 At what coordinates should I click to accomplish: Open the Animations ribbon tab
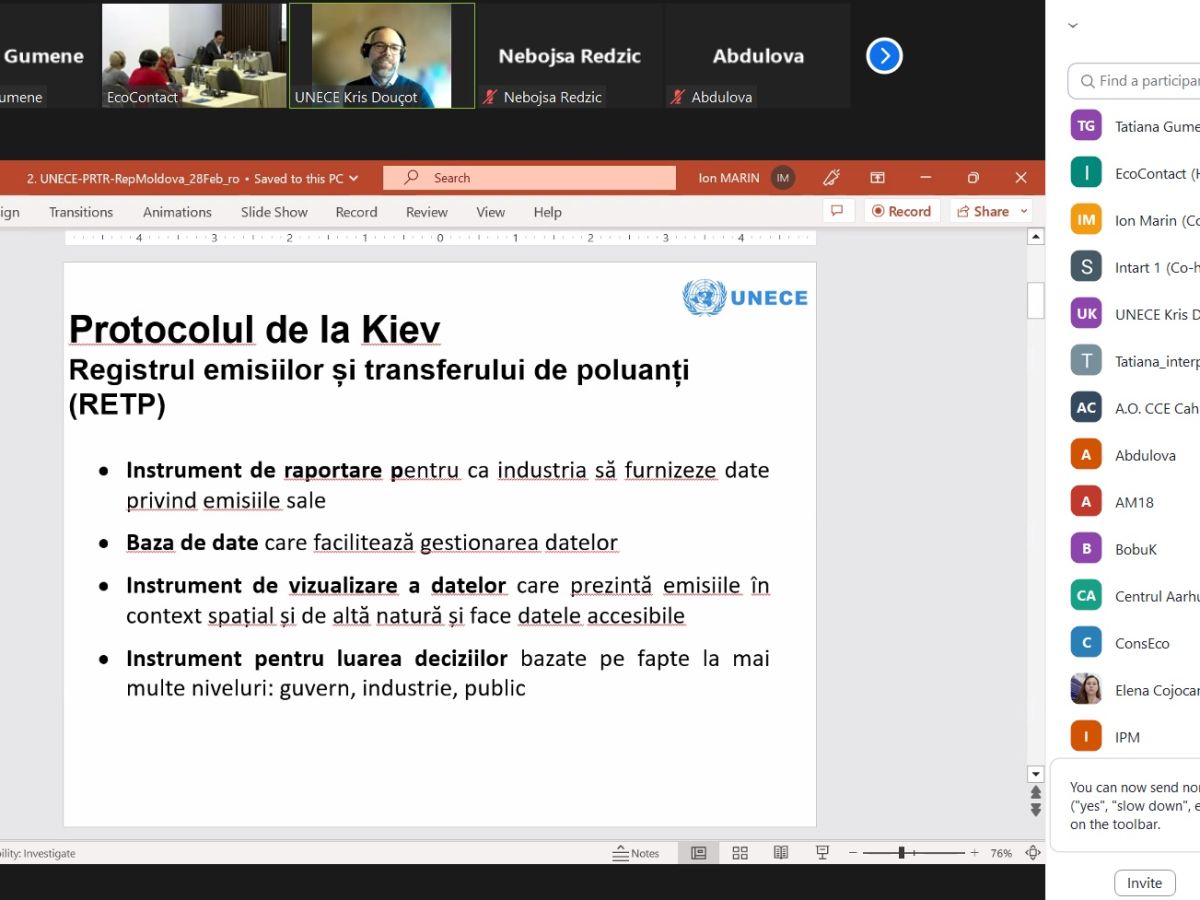(177, 212)
